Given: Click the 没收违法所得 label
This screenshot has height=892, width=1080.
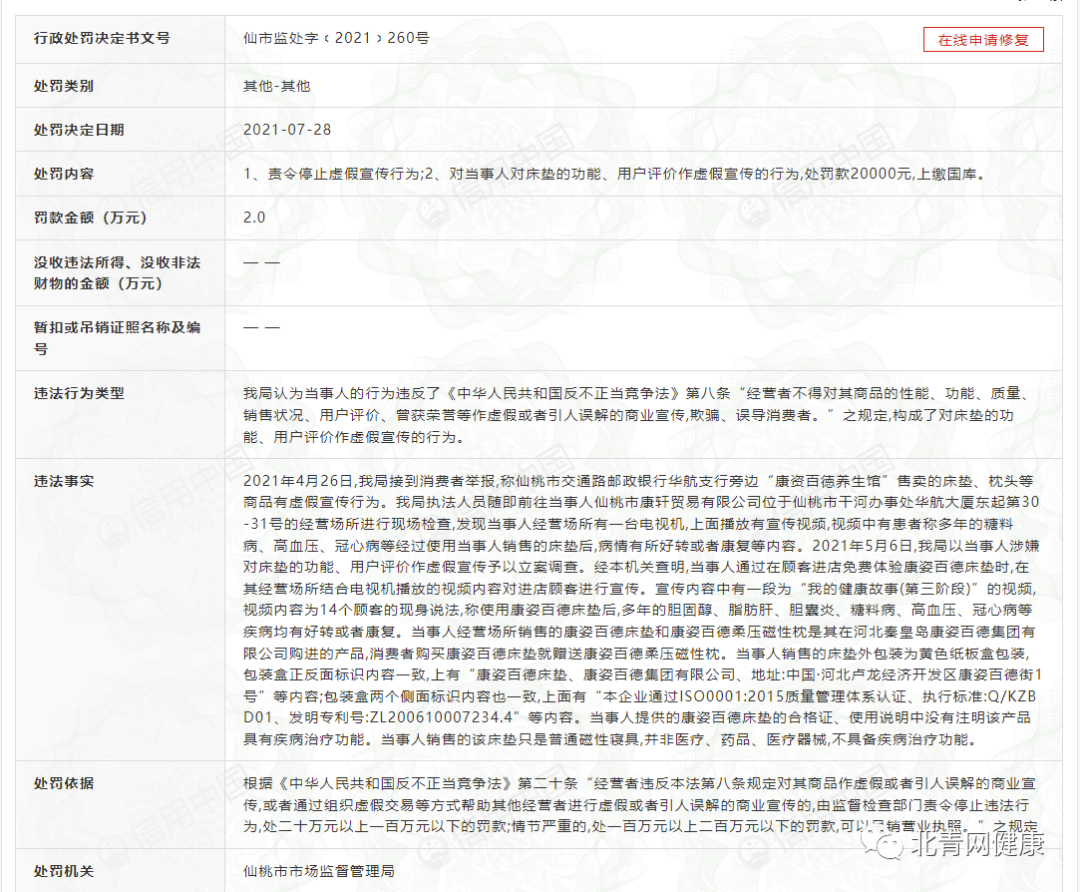Looking at the screenshot, I should [x=117, y=273].
